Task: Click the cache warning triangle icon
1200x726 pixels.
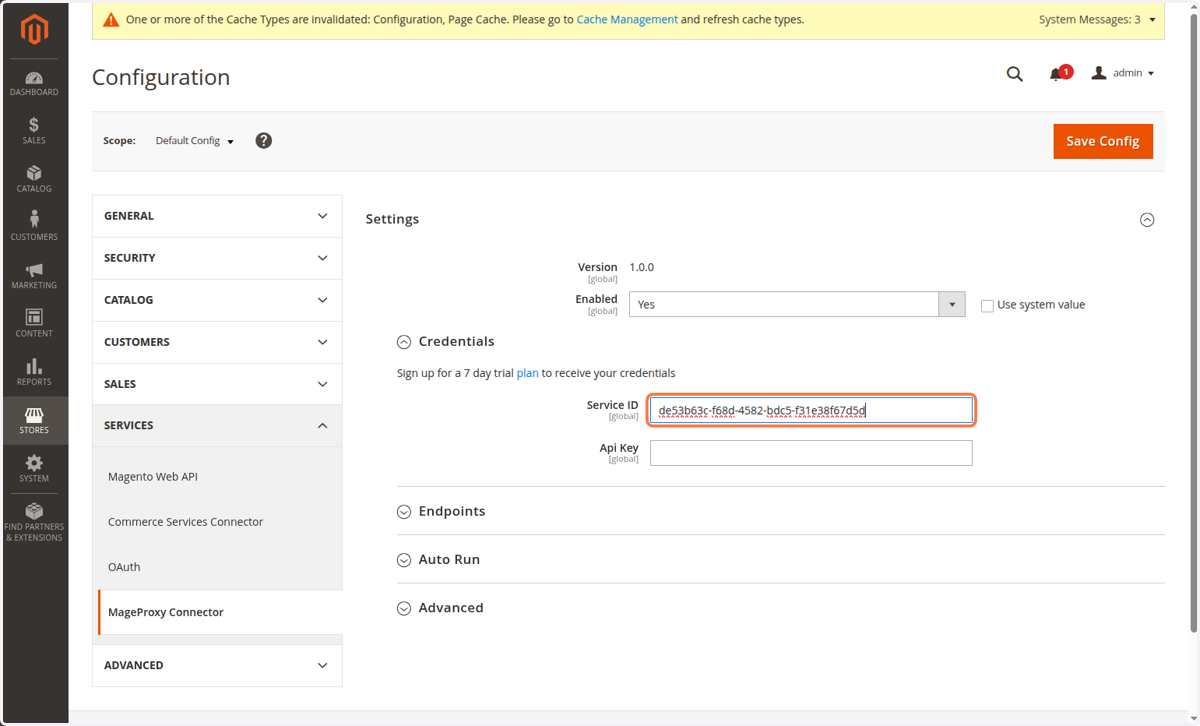Action: [x=111, y=20]
